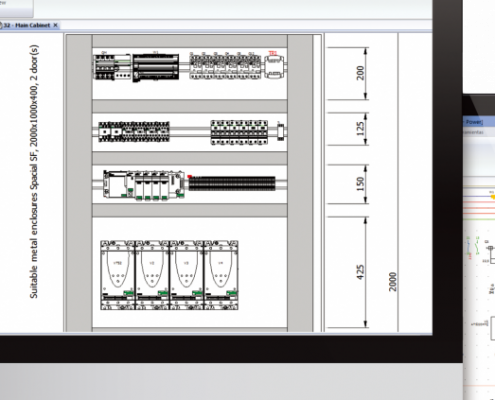Close the Main Cabinet tab
This screenshot has height=400, width=495.
click(55, 25)
